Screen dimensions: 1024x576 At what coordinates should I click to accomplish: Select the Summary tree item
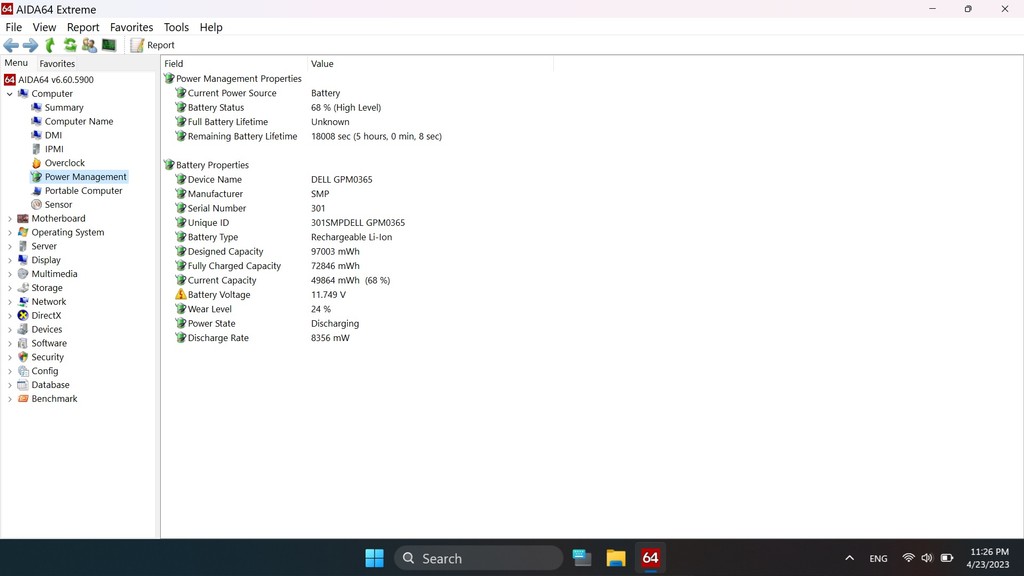(x=63, y=108)
